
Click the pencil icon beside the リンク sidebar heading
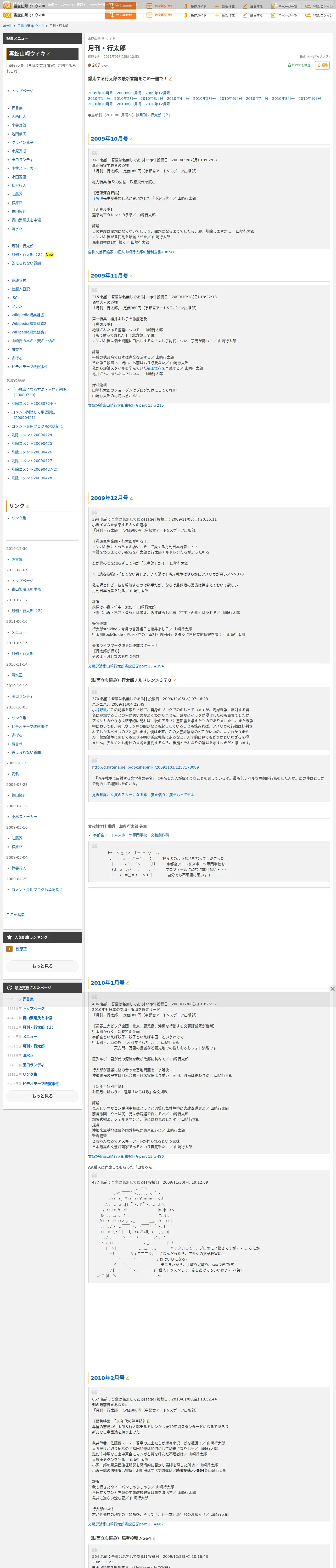click(x=28, y=506)
